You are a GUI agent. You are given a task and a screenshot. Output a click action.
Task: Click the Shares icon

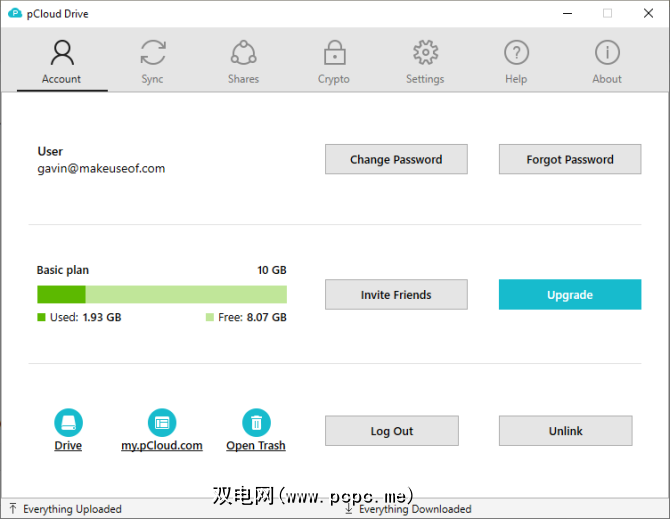(x=244, y=53)
